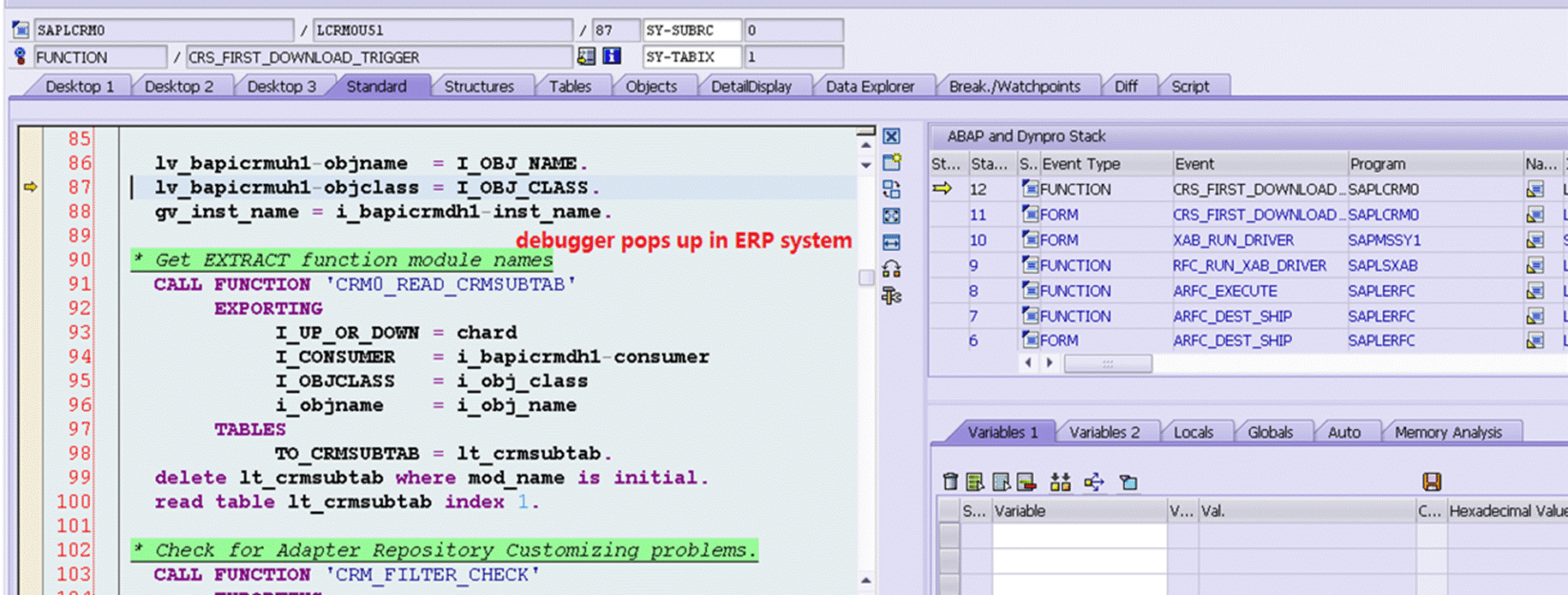Open the tool services wrench icon

[892, 296]
